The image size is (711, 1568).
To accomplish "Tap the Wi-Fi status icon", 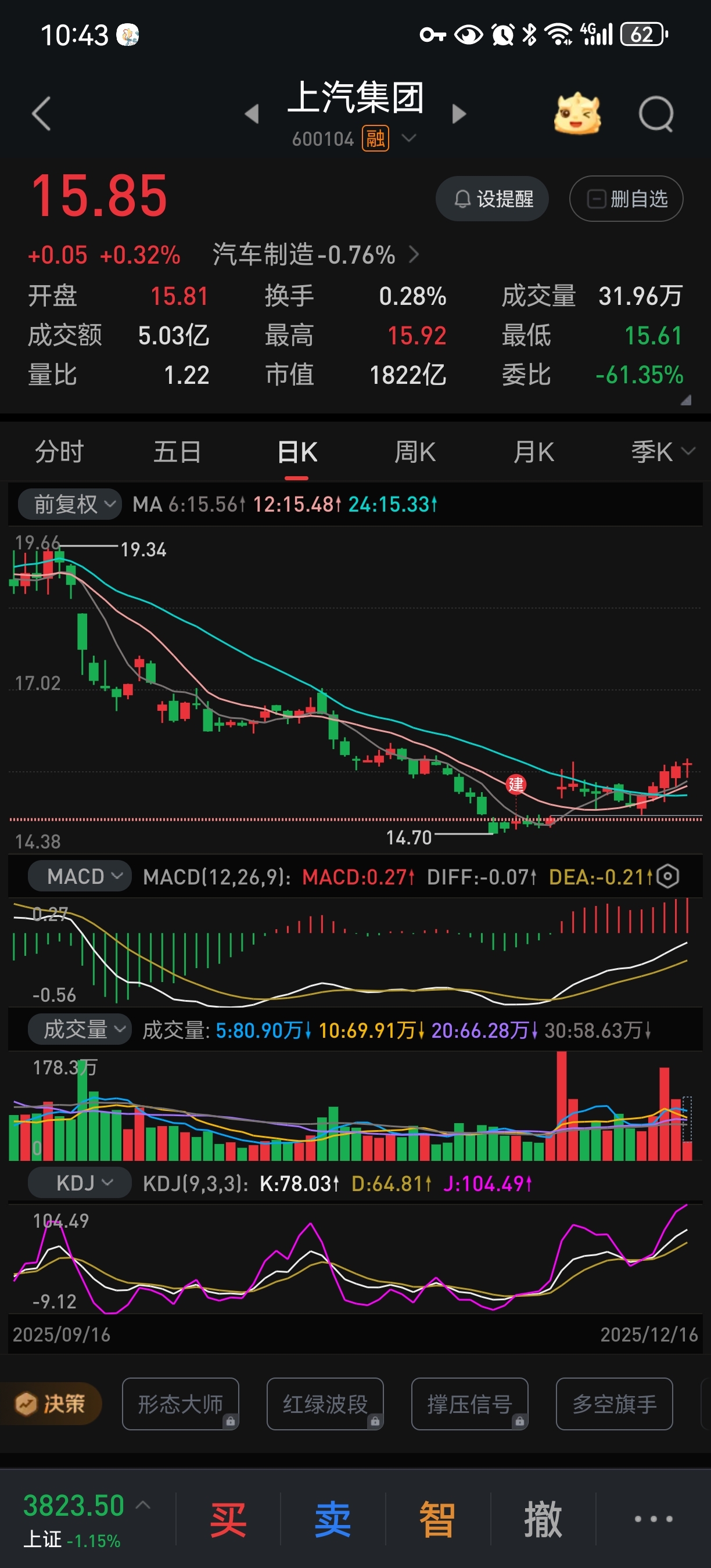I will click(x=559, y=34).
